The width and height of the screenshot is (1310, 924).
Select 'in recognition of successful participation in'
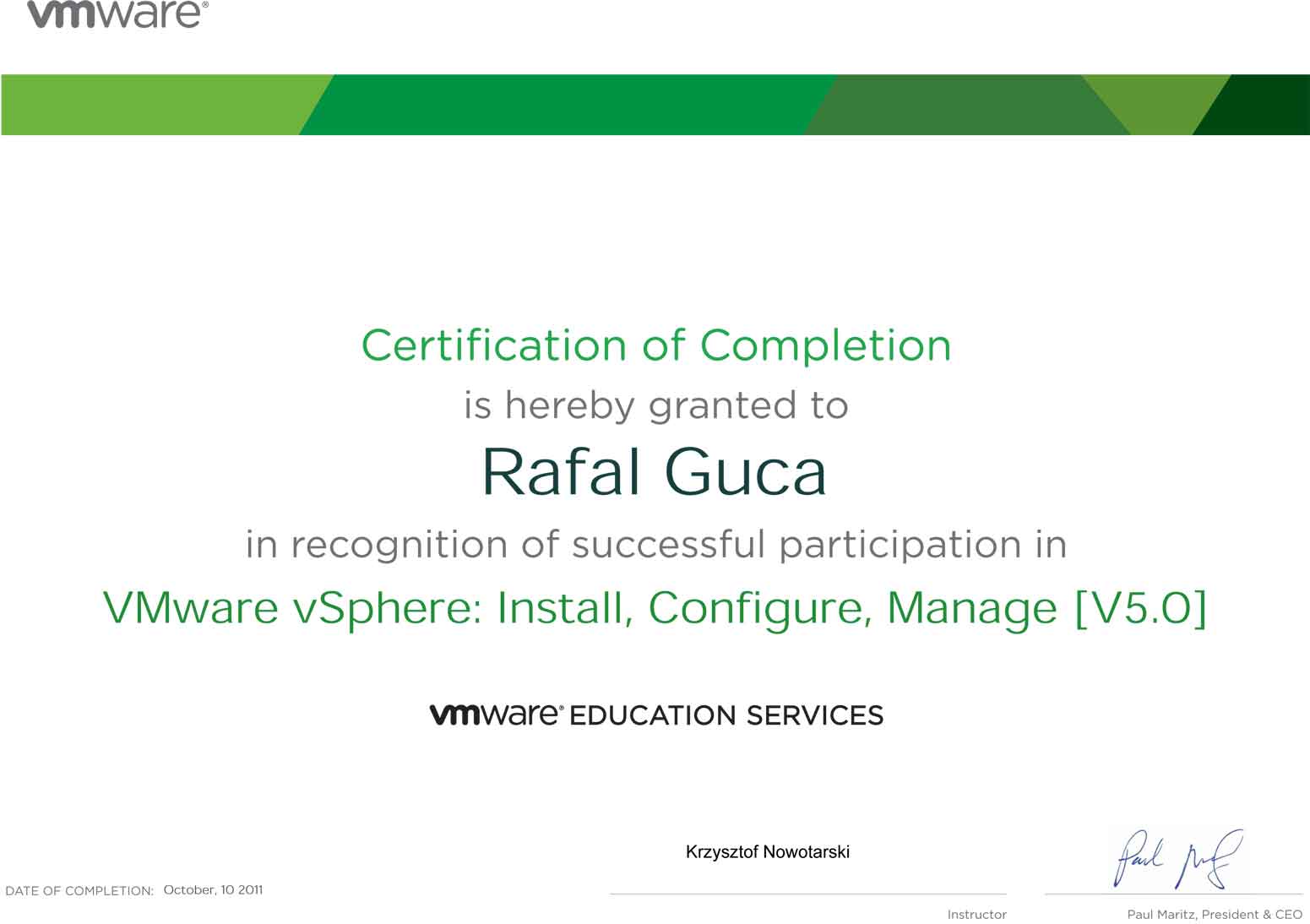point(656,545)
